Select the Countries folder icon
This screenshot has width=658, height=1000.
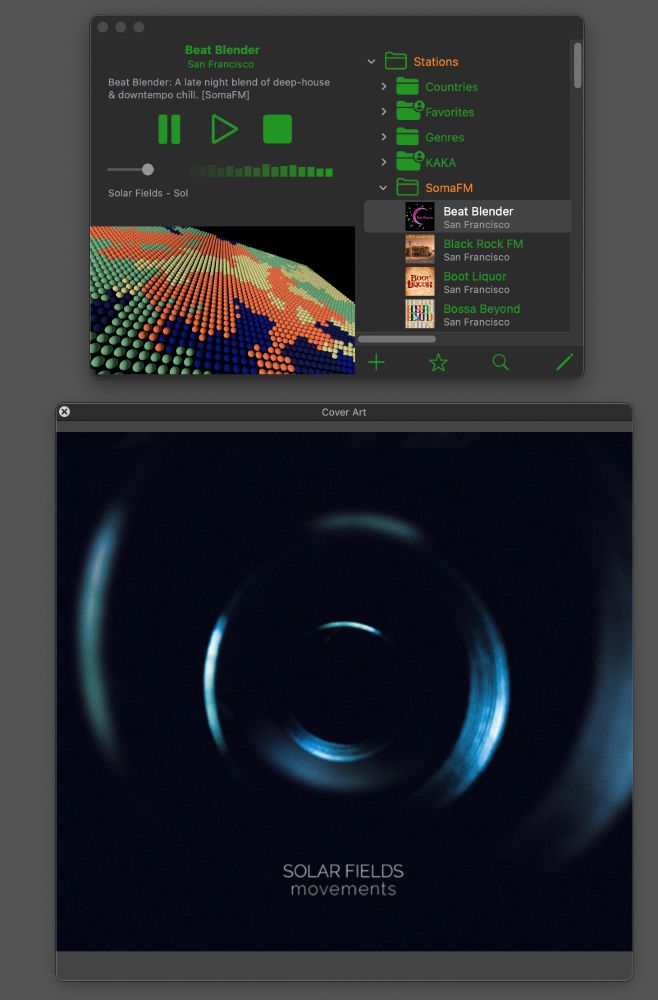(x=407, y=86)
